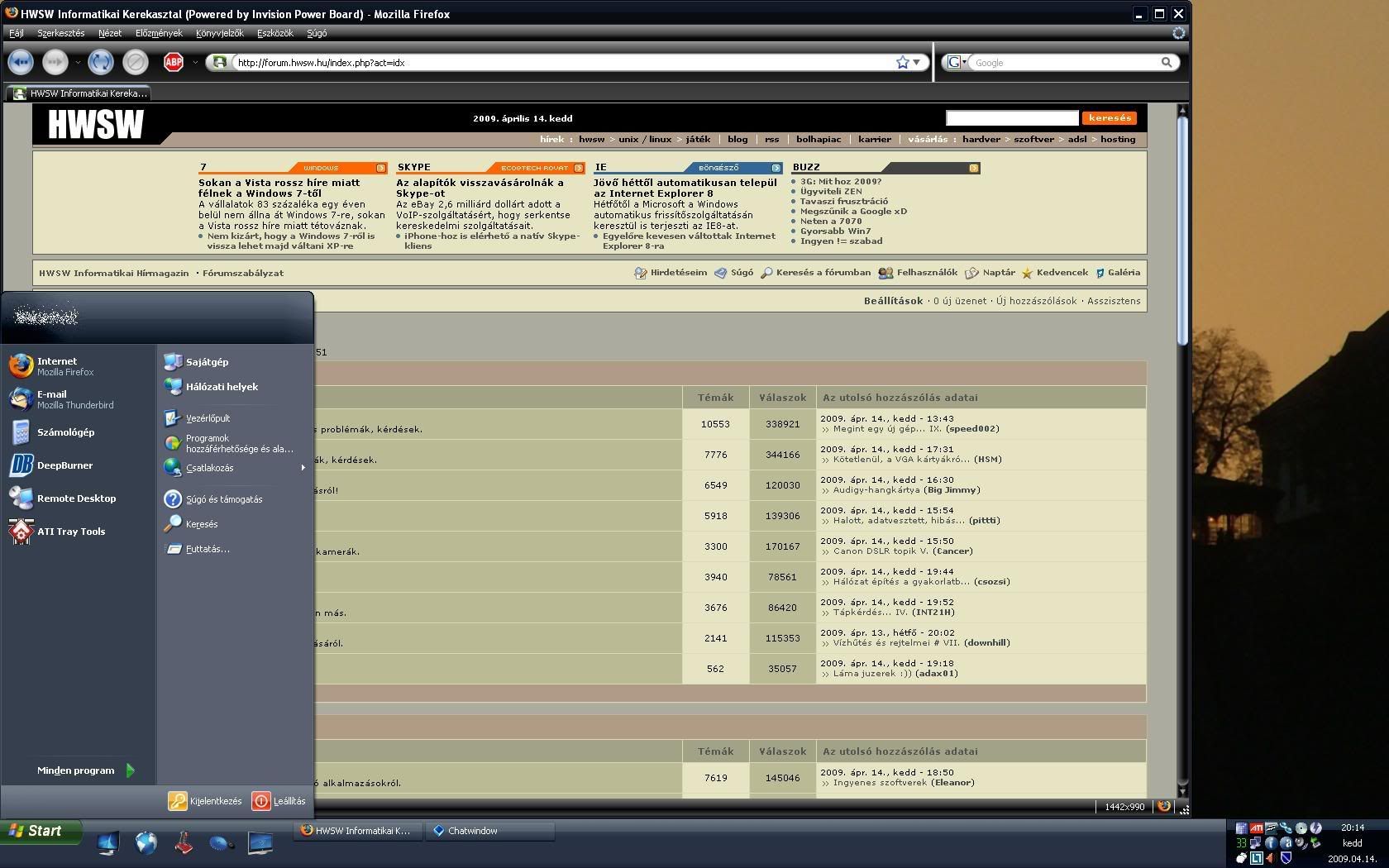Click the monitor quick launch icon beside Start
This screenshot has height=868, width=1389.
coord(107,843)
